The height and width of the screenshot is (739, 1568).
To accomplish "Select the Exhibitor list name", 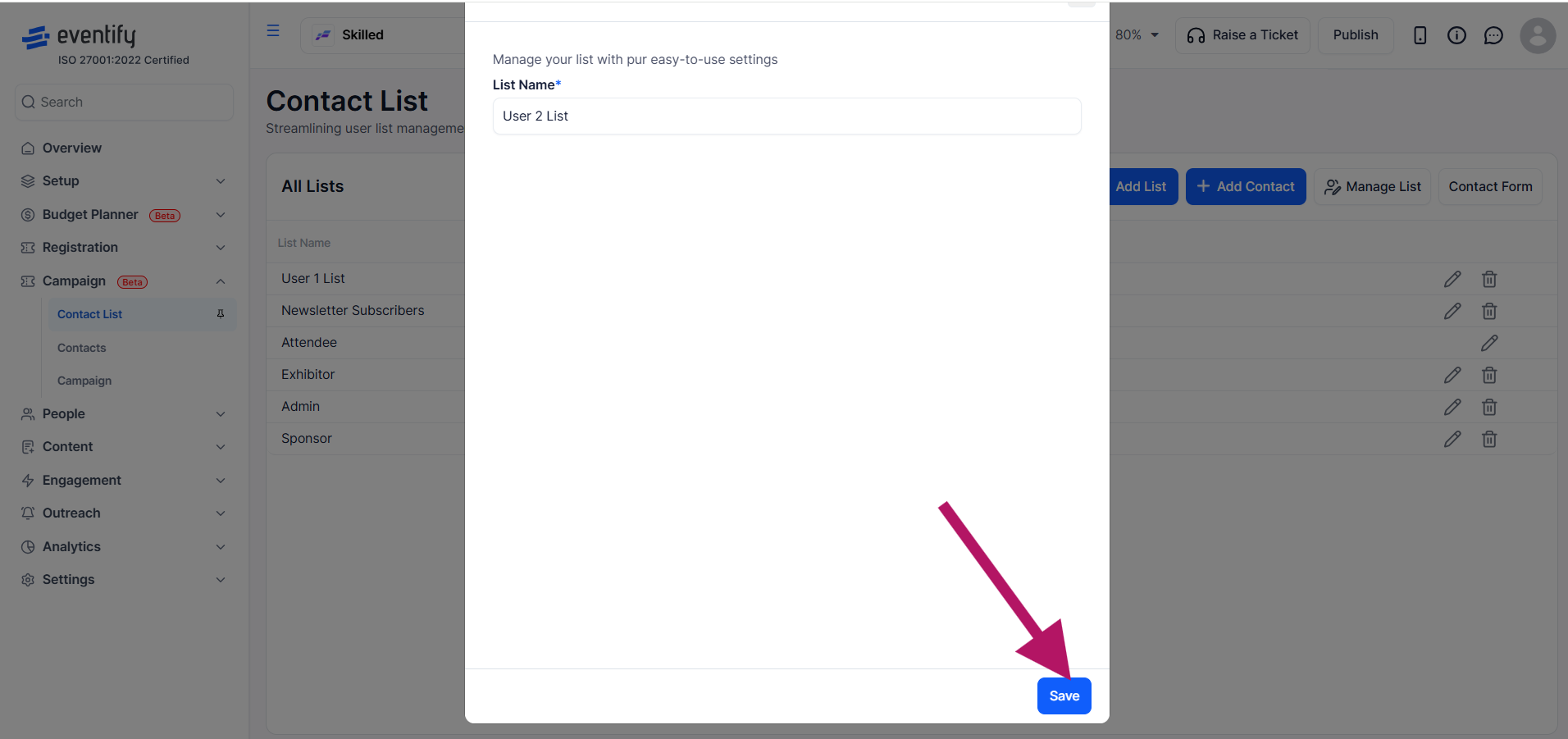I will pyautogui.click(x=308, y=375).
